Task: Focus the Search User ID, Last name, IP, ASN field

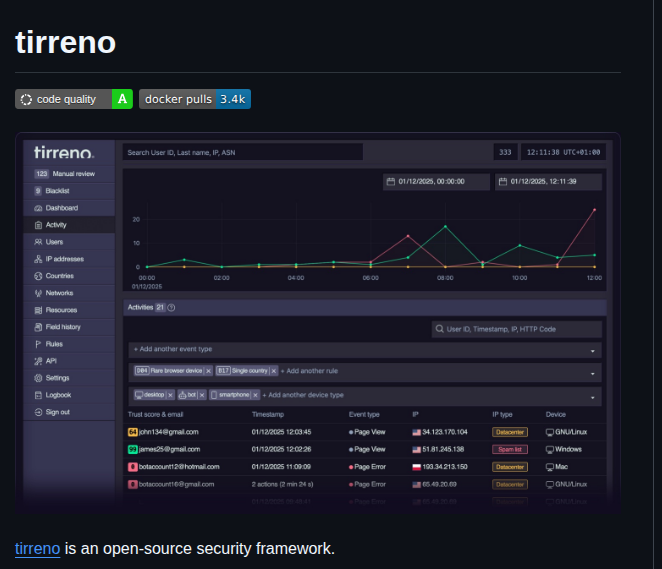Action: tap(243, 152)
